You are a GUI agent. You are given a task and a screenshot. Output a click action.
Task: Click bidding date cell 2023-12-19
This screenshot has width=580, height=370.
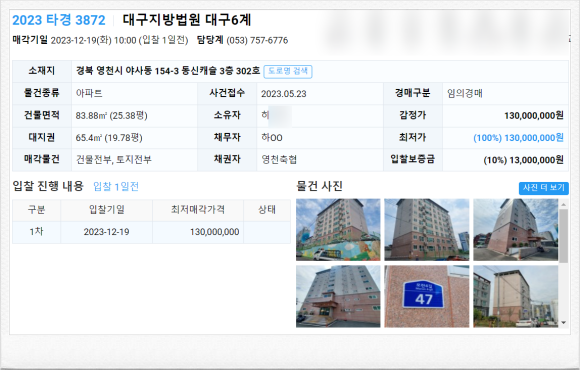[107, 232]
